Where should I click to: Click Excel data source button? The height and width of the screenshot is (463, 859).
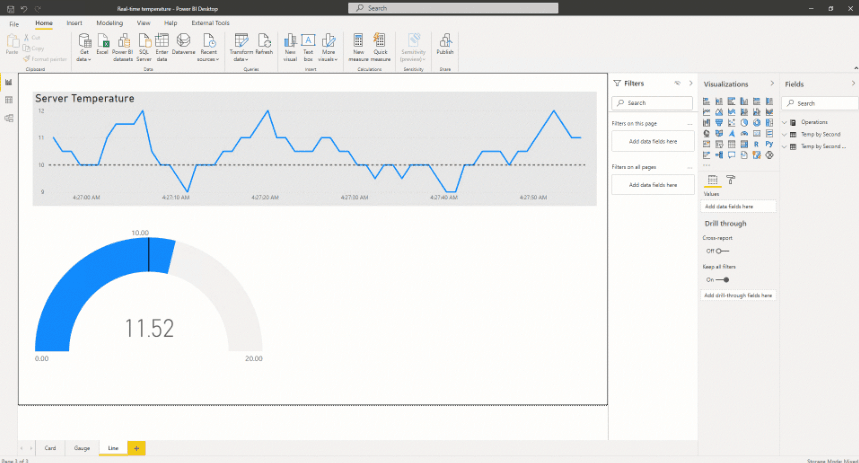point(102,44)
